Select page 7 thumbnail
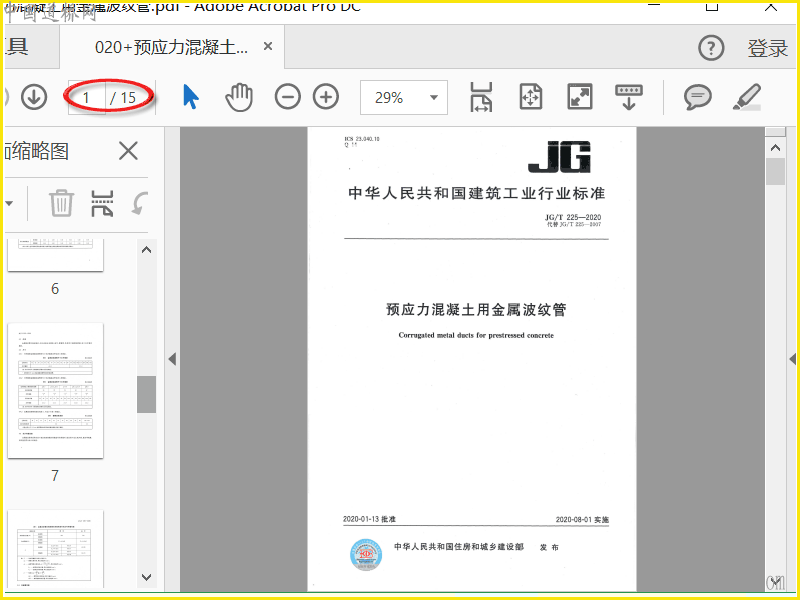The height and width of the screenshot is (600, 800). pyautogui.click(x=56, y=390)
